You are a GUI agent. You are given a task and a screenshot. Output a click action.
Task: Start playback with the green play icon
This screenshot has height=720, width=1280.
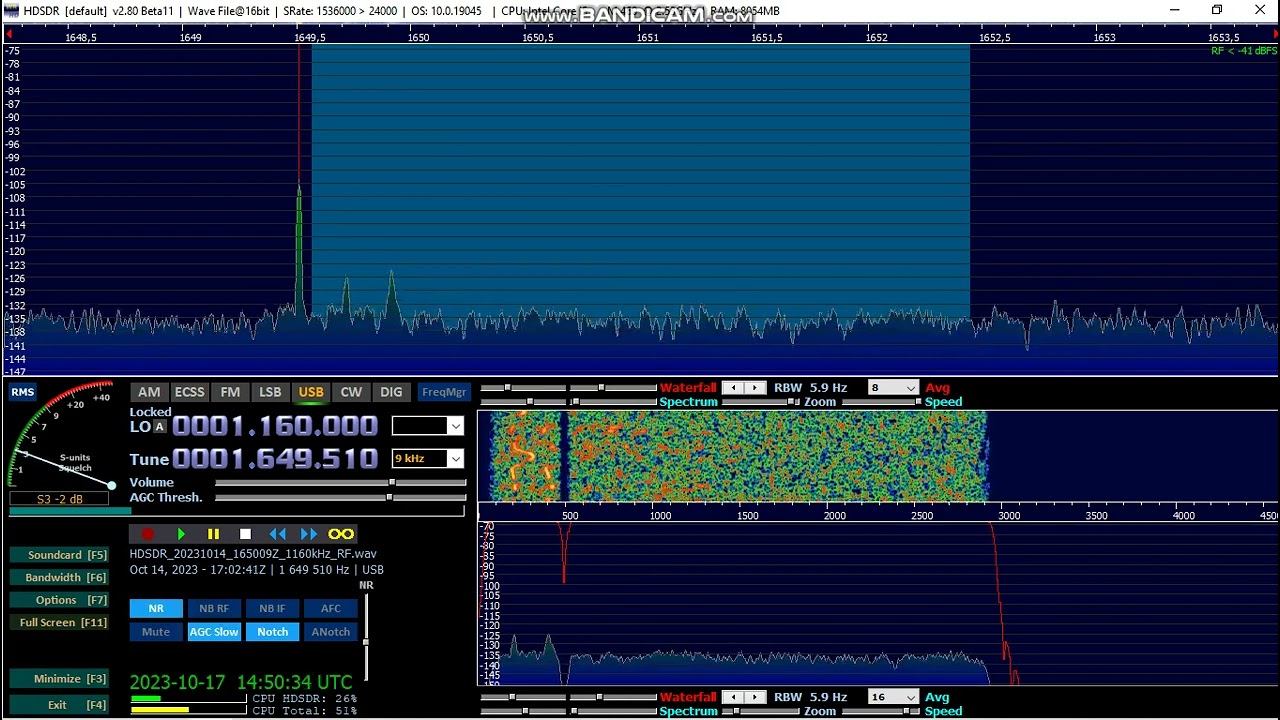tap(181, 534)
